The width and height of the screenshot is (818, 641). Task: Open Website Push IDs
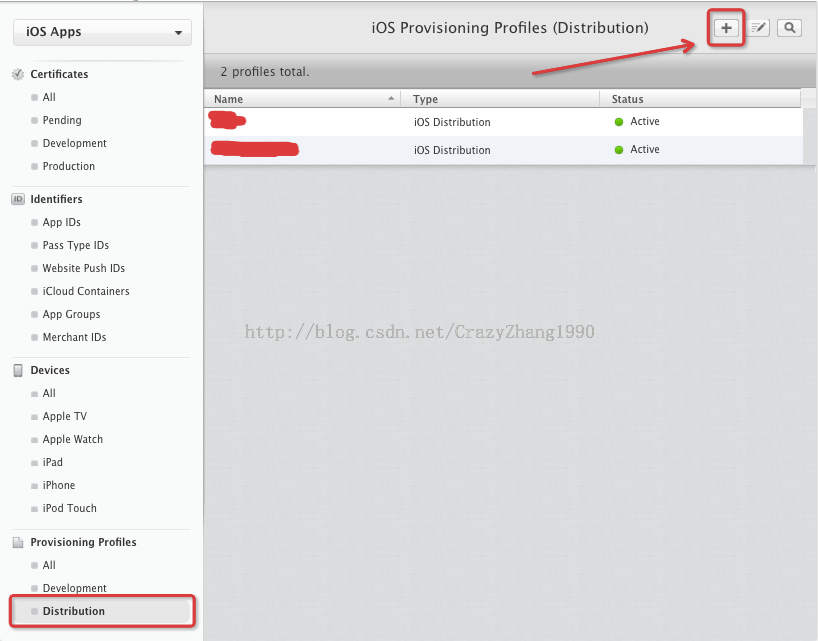(x=83, y=269)
